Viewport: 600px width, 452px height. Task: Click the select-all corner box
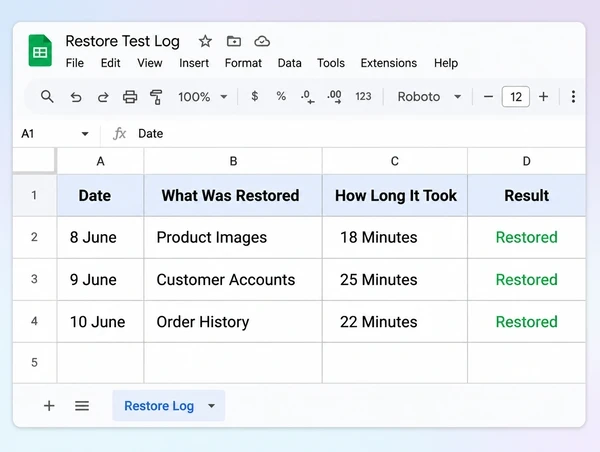tap(34, 161)
